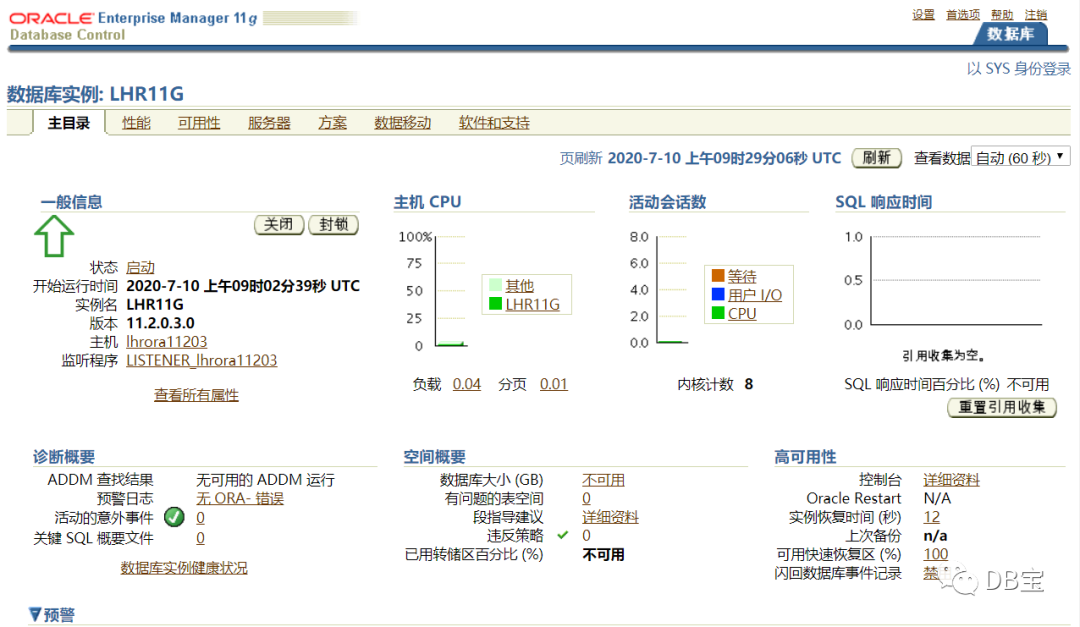Click the 启动 status link

pyautogui.click(x=141, y=267)
